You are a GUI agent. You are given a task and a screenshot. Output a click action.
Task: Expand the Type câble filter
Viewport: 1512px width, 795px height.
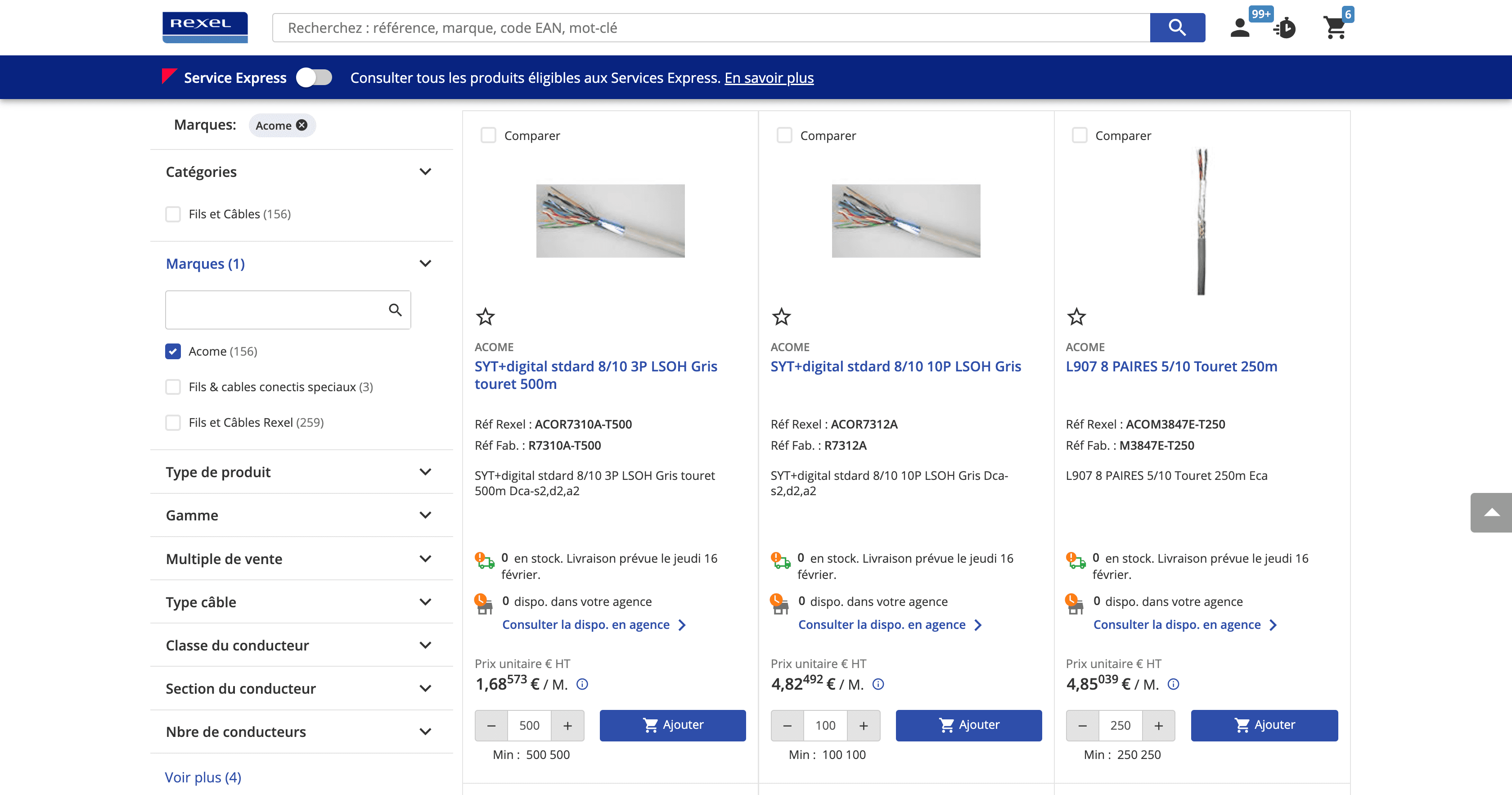click(x=426, y=602)
